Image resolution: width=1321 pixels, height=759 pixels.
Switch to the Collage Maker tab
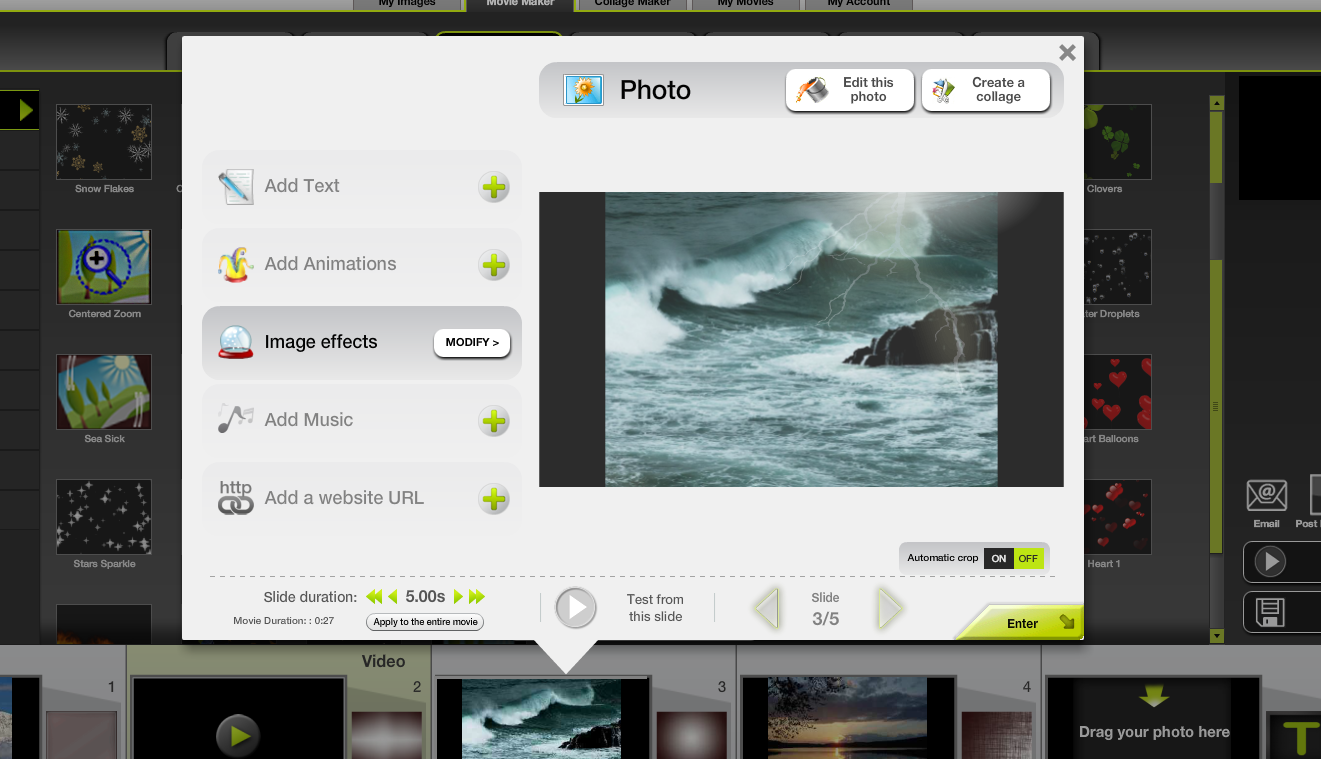(632, 4)
